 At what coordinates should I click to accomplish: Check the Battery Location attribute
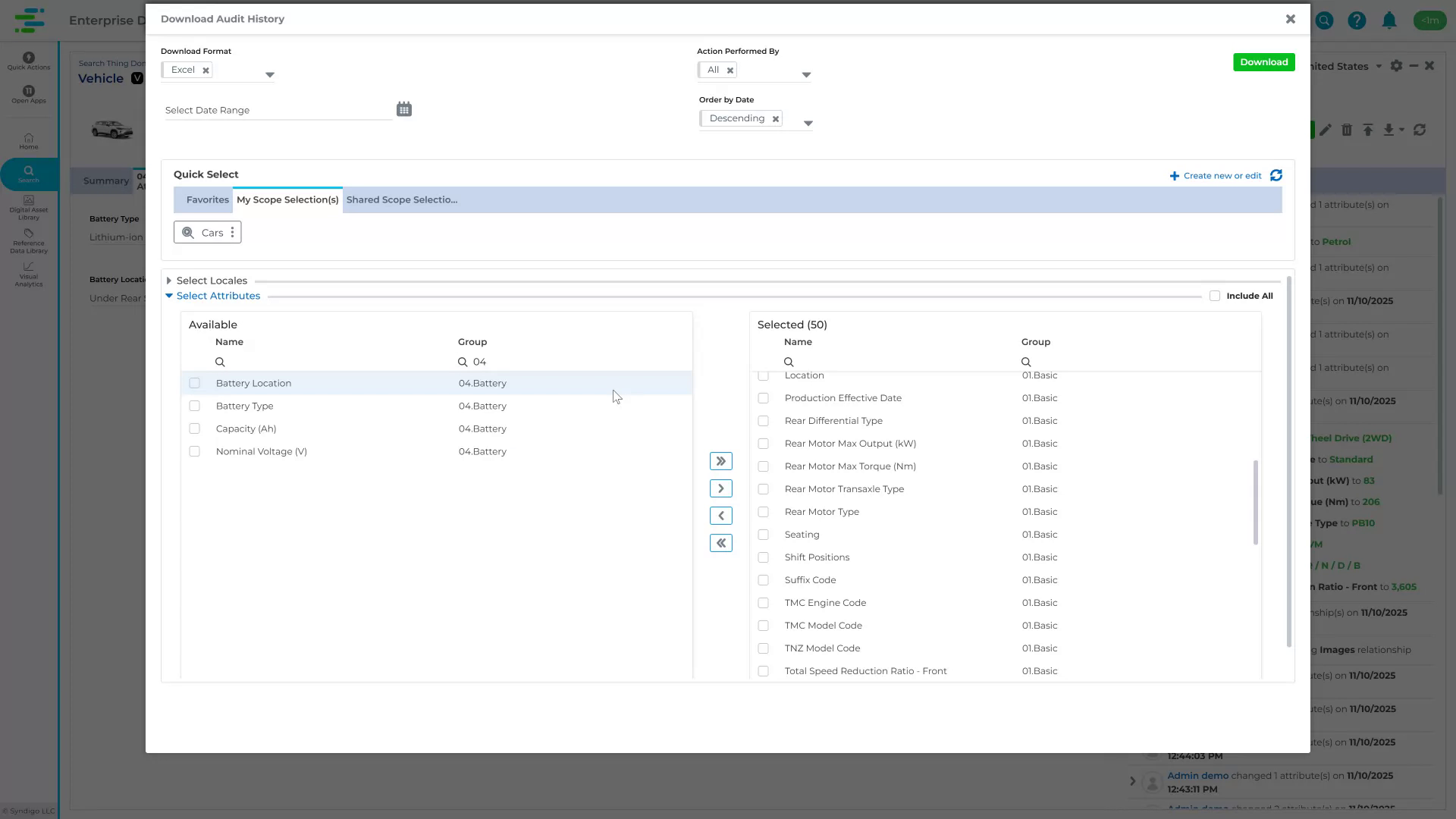(195, 383)
